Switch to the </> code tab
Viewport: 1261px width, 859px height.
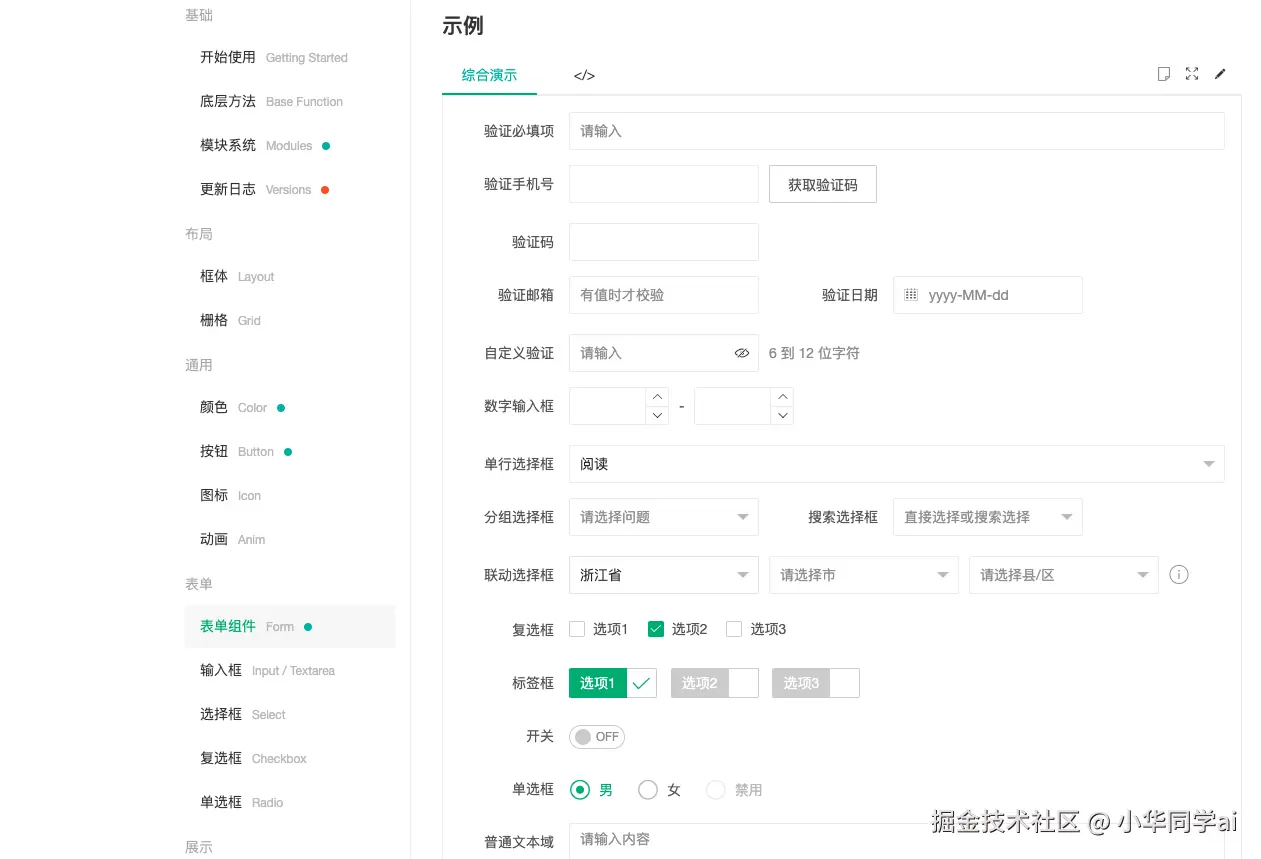pos(584,75)
